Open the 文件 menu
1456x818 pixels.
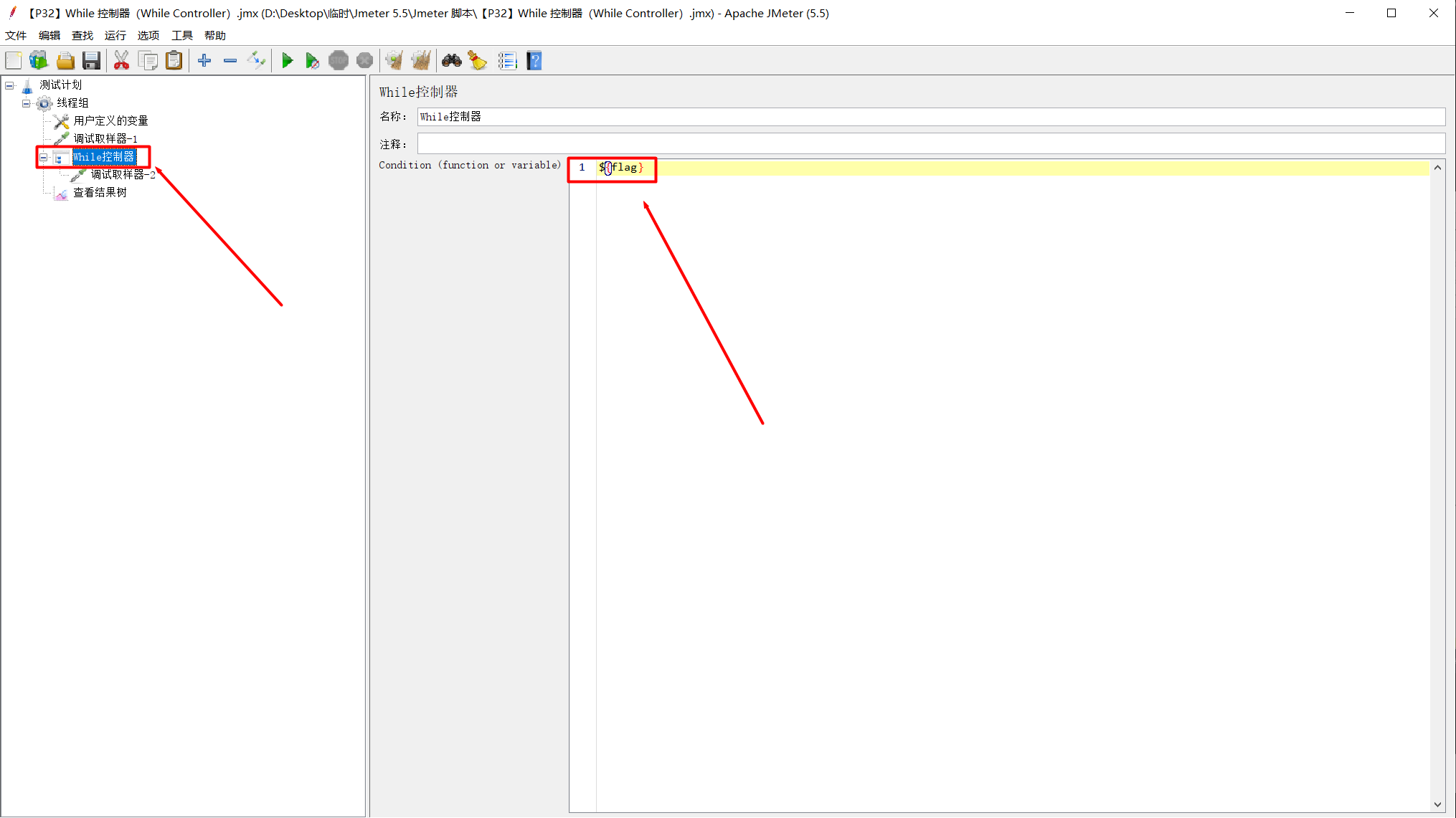(16, 35)
